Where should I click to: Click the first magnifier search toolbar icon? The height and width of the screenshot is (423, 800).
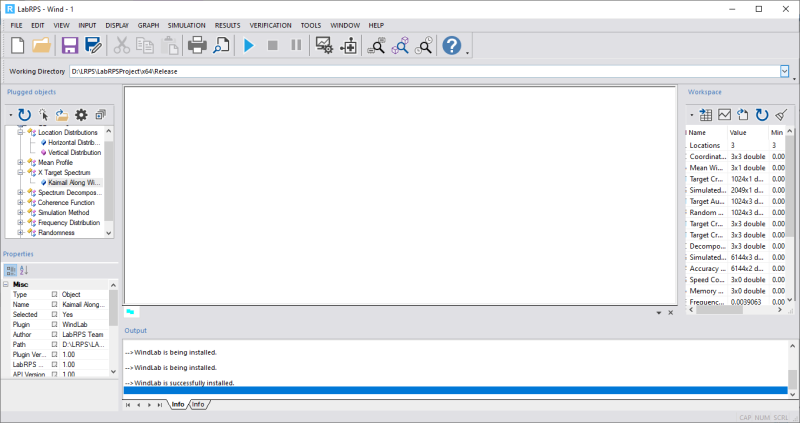[x=377, y=45]
